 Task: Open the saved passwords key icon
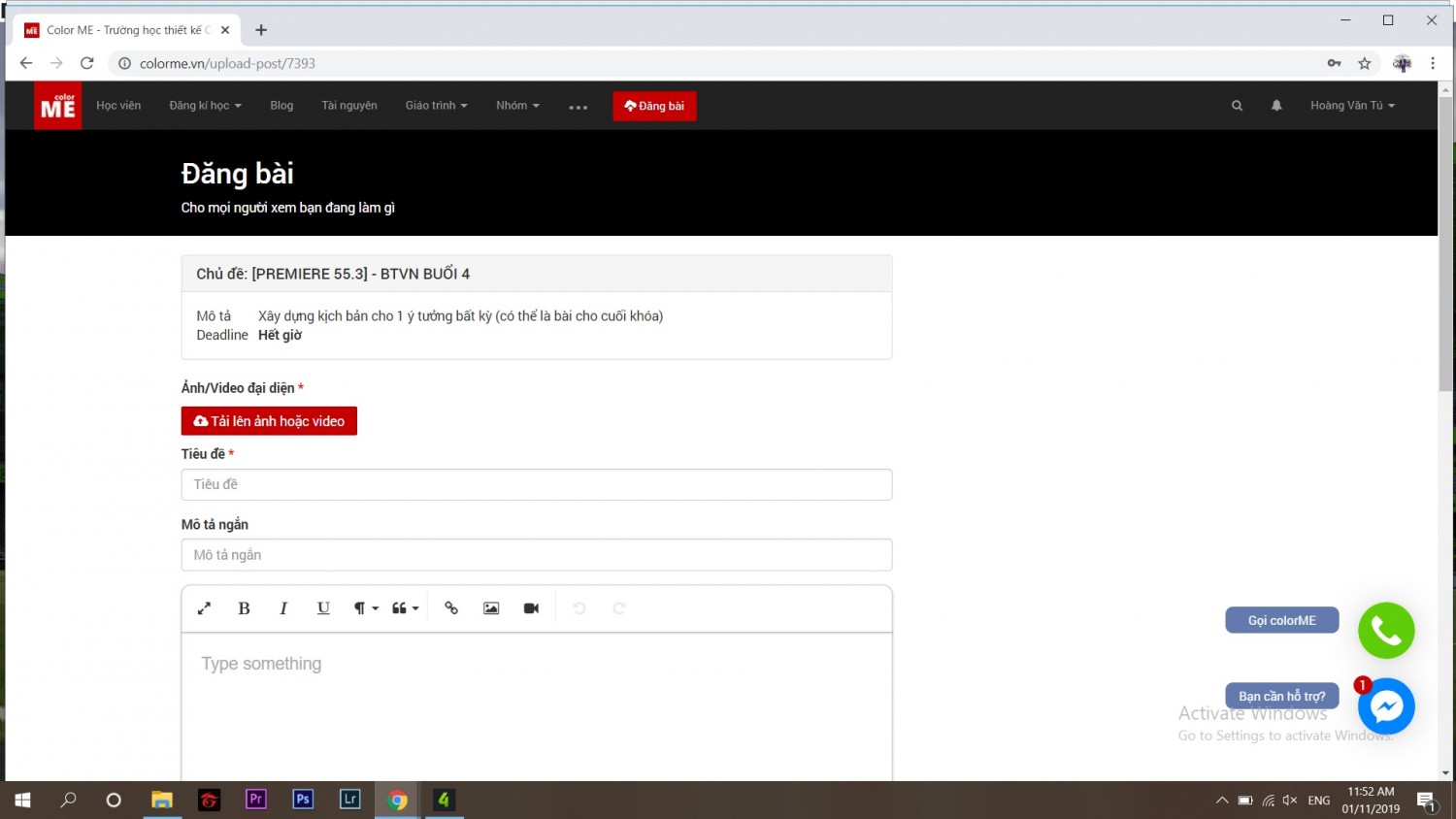click(x=1335, y=63)
